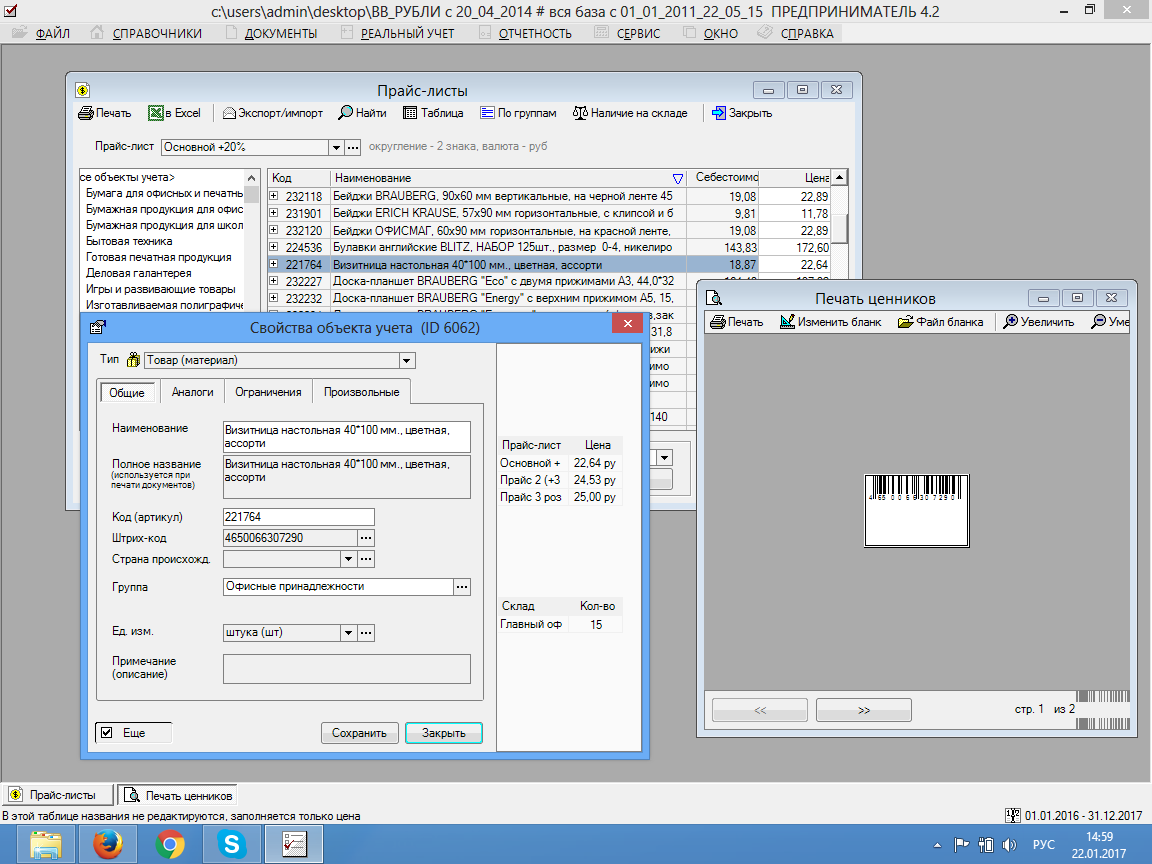Viewport: 1152px width, 864px height.
Task: Click the barcode label preview thumbnail
Action: [x=917, y=511]
